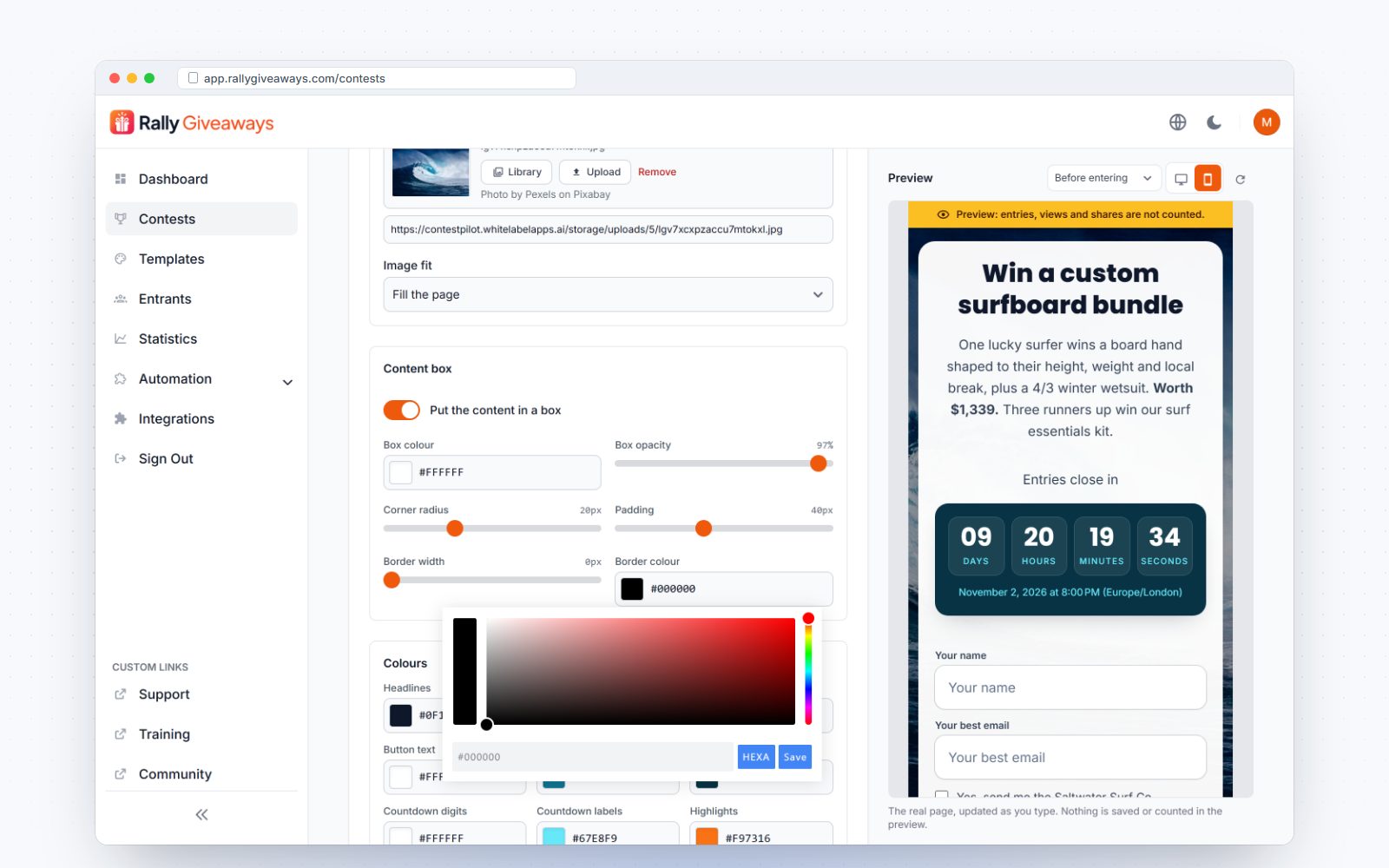Click the HEXA format button
This screenshot has height=868, width=1389.
pos(756,757)
